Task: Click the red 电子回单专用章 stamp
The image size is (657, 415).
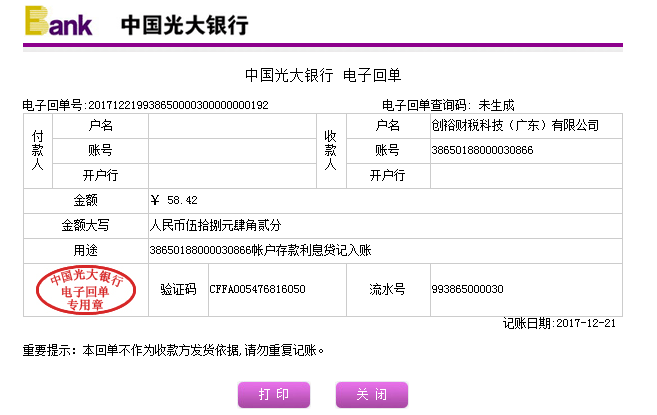Action: pos(86,290)
